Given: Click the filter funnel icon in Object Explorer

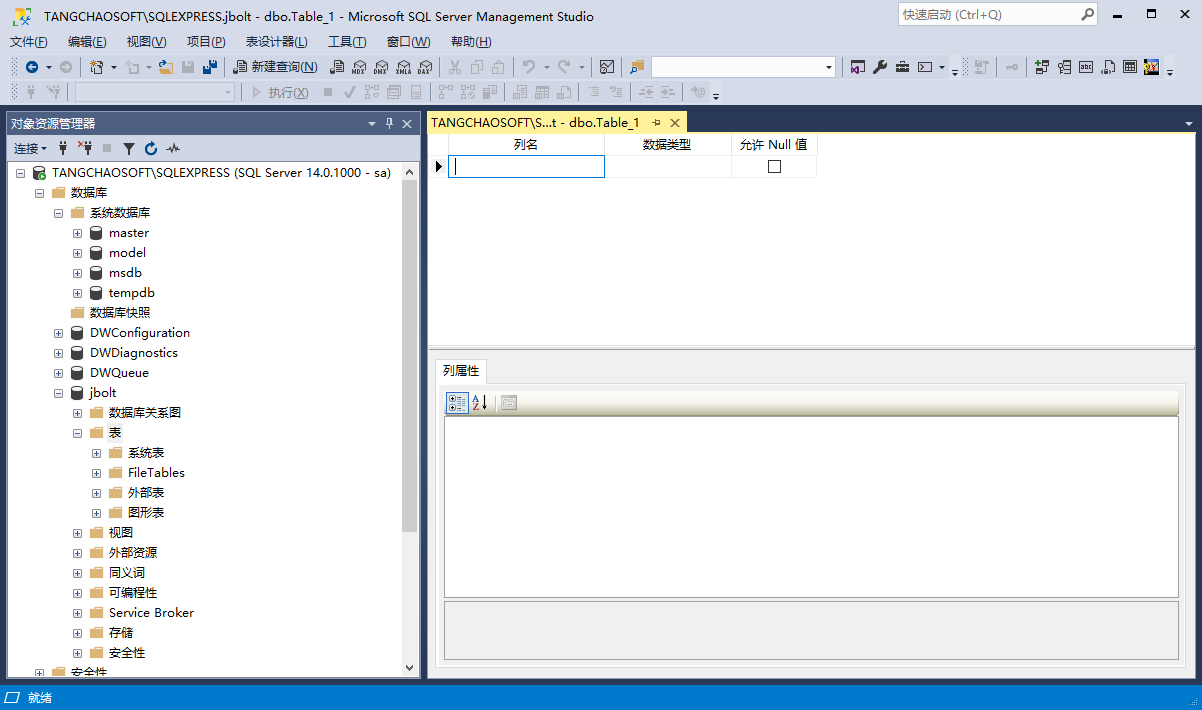Looking at the screenshot, I should click(129, 148).
